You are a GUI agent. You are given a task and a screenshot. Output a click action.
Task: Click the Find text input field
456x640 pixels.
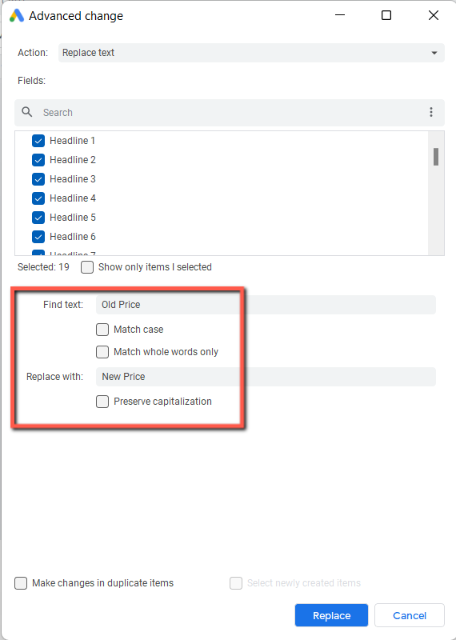266,305
